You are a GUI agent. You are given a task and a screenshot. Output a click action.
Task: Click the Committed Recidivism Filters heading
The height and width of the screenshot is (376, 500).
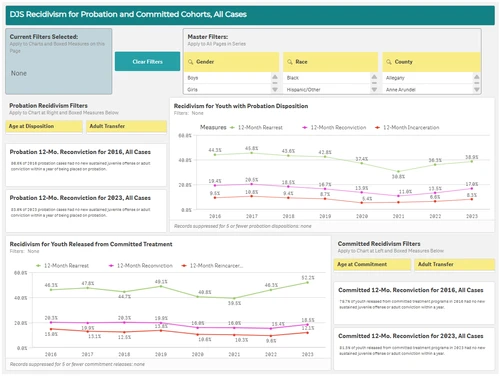pos(379,244)
